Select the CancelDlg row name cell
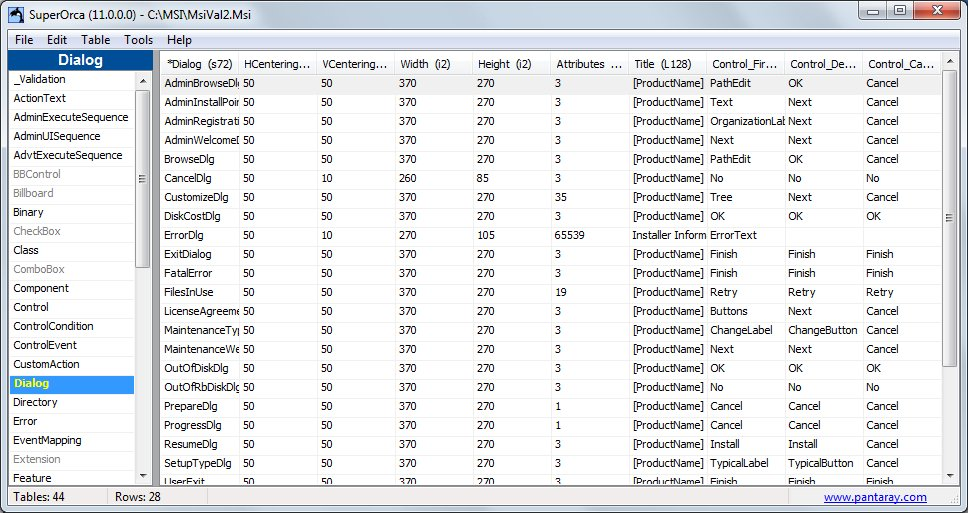 click(201, 178)
